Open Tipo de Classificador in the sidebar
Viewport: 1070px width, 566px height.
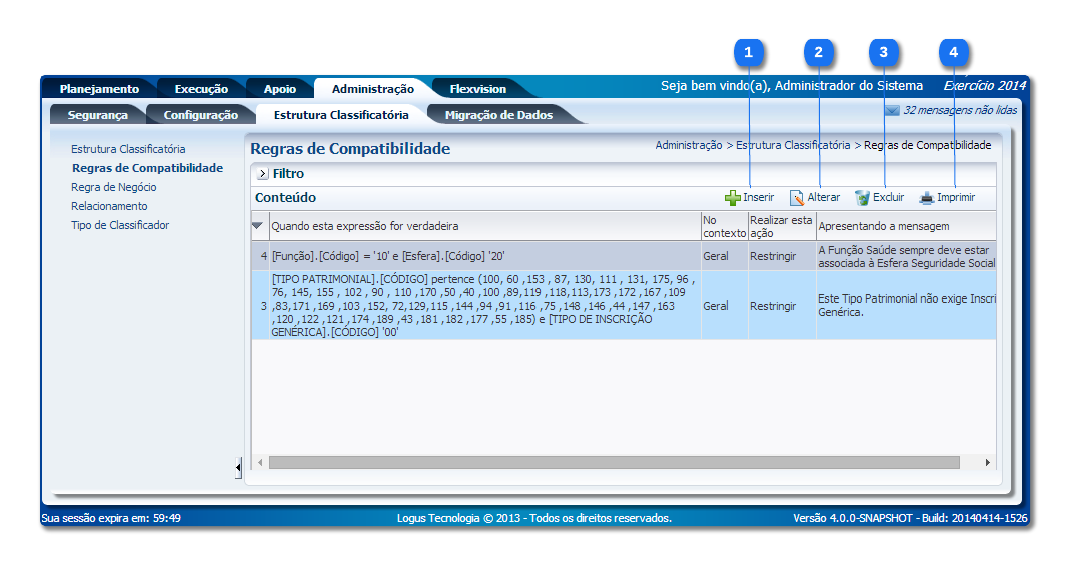[120, 225]
